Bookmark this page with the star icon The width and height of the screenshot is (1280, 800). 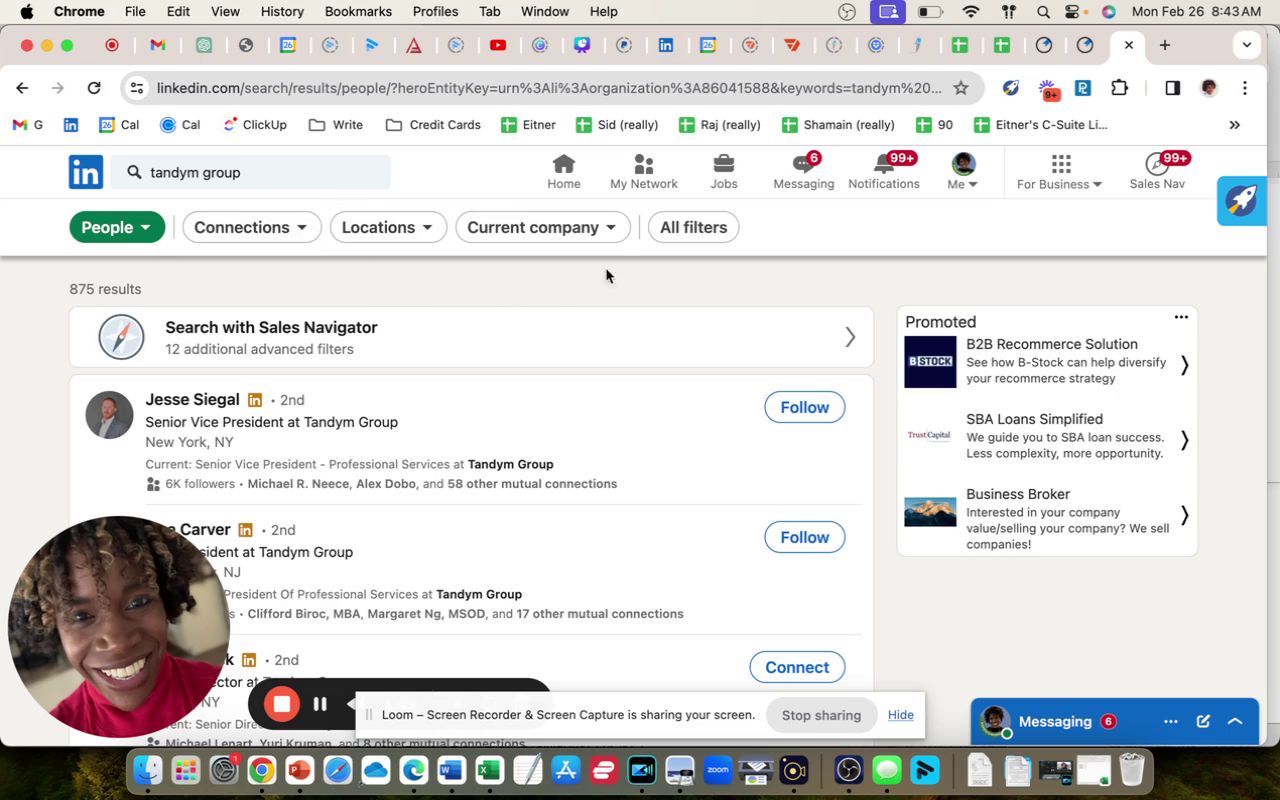(961, 88)
